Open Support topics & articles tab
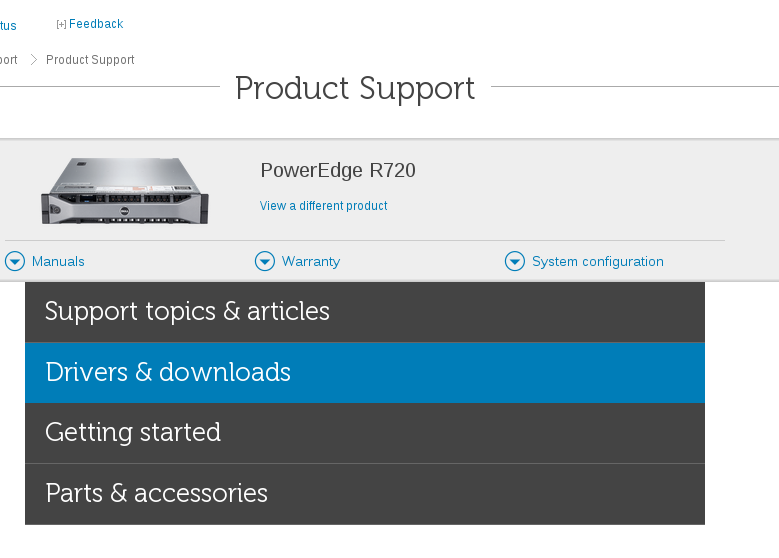779x558 pixels. pos(365,312)
